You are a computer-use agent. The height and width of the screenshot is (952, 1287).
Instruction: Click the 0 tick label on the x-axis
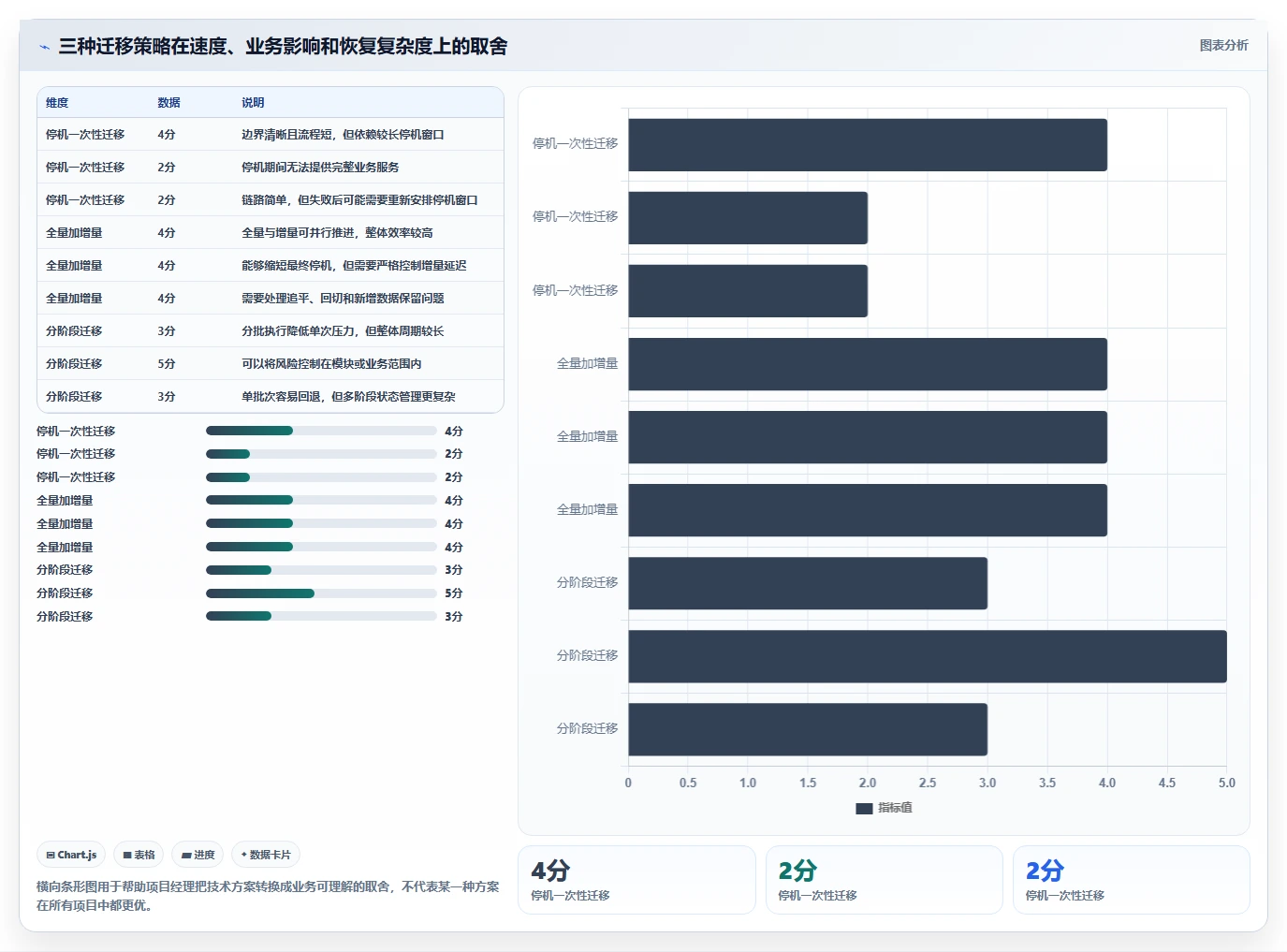click(628, 783)
